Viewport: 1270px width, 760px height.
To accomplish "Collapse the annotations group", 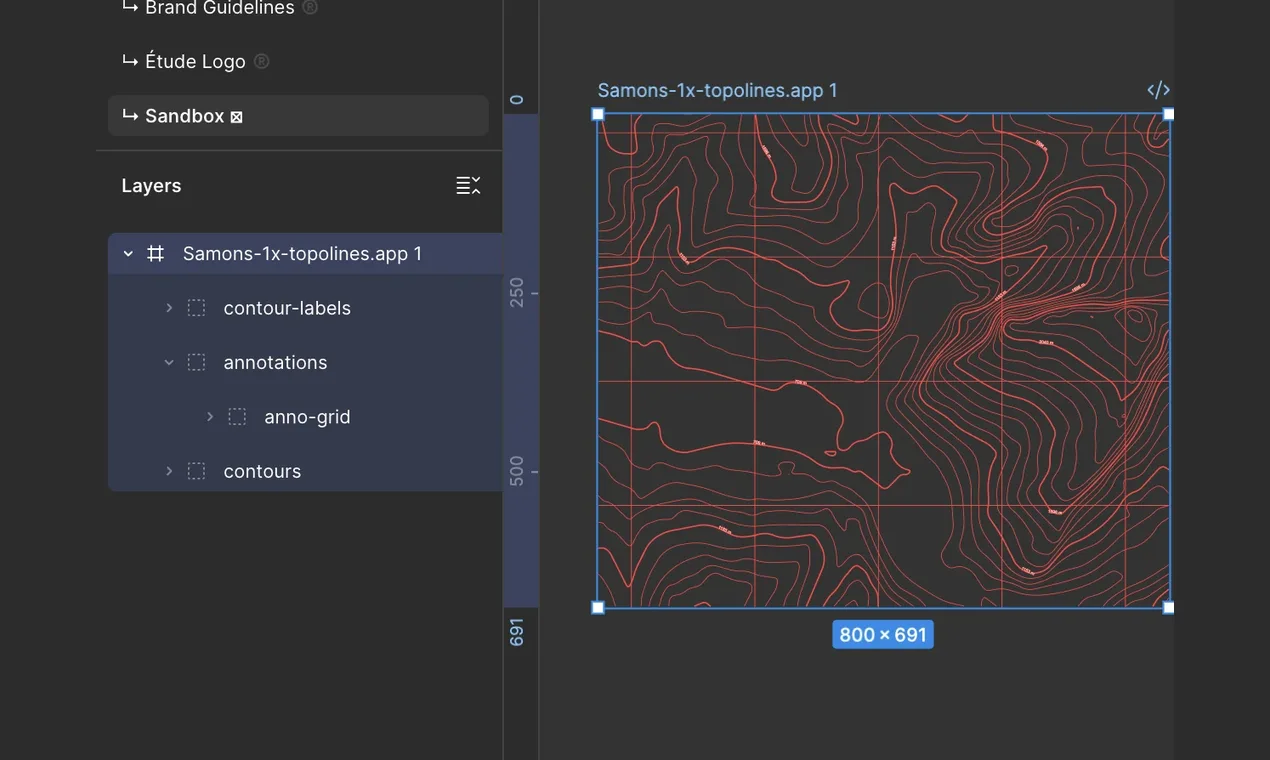I will pos(169,362).
